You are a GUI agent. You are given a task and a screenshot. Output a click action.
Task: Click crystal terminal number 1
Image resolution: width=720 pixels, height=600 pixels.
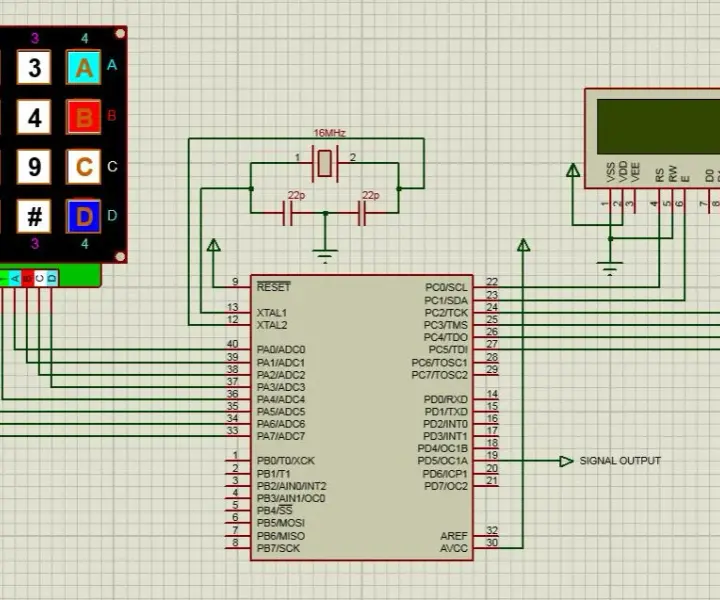[x=297, y=157]
